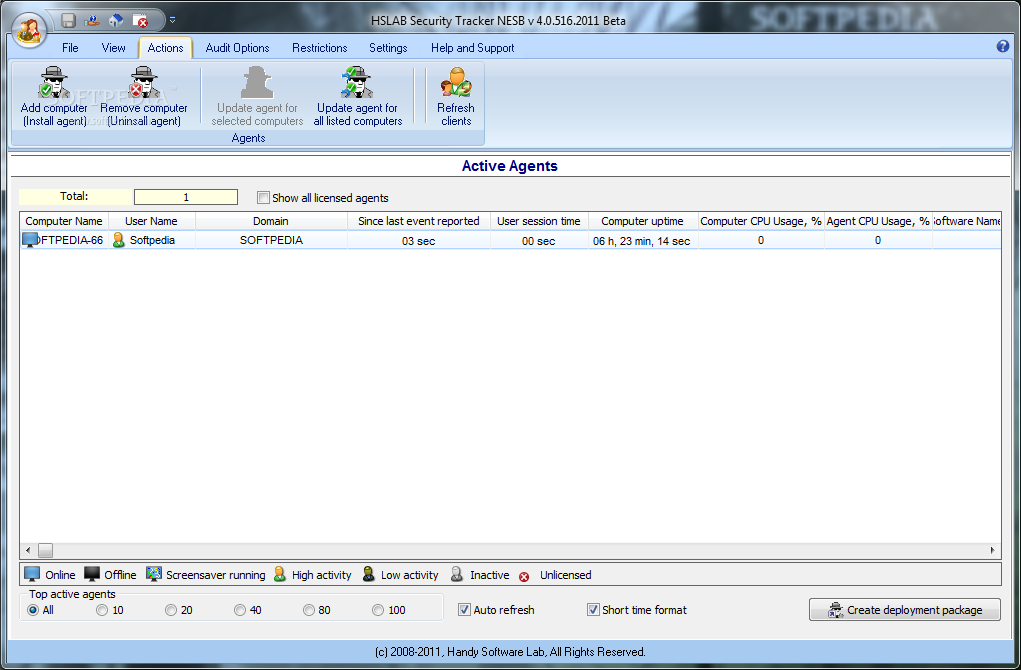The image size is (1021, 670).
Task: Click the Offline legend black monitor icon
Action: pyautogui.click(x=92, y=574)
